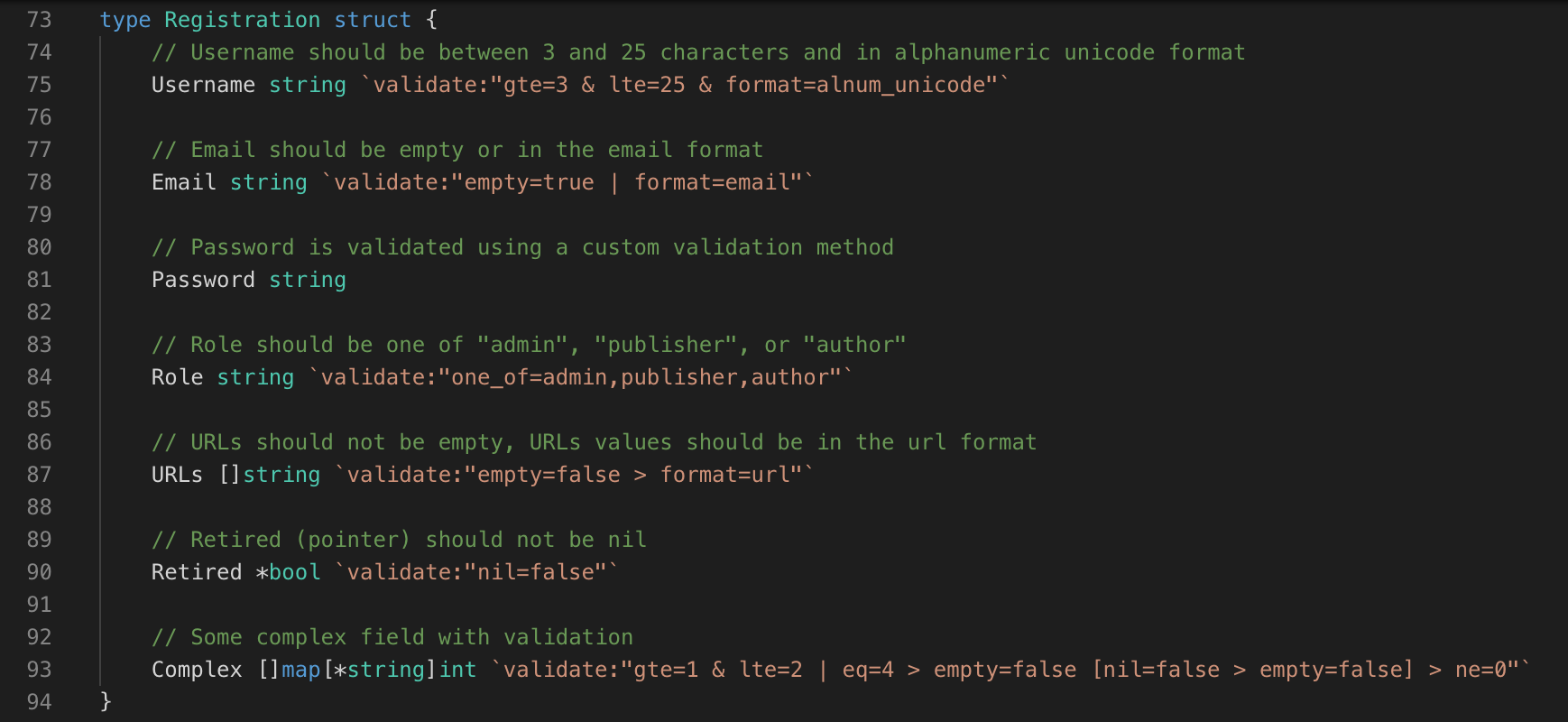Click the Complex field name
Image resolution: width=1568 pixels, height=722 pixels.
[197, 670]
